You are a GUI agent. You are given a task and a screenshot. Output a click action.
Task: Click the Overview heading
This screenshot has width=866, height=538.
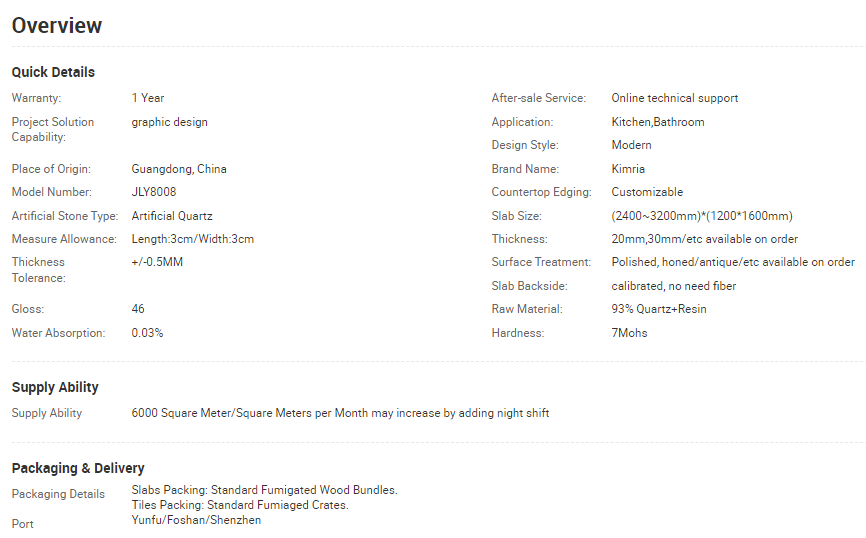pos(57,26)
